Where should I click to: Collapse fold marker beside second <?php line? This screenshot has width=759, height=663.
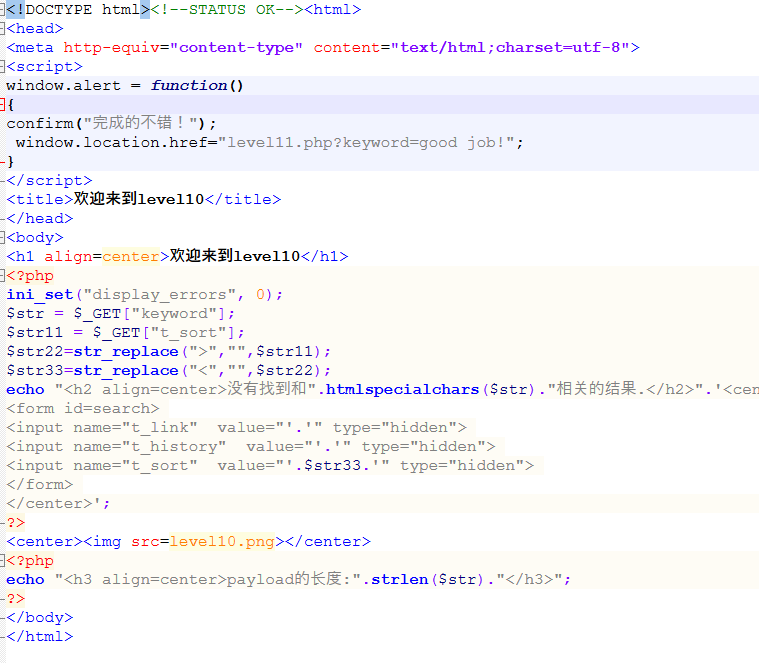(x=2, y=561)
